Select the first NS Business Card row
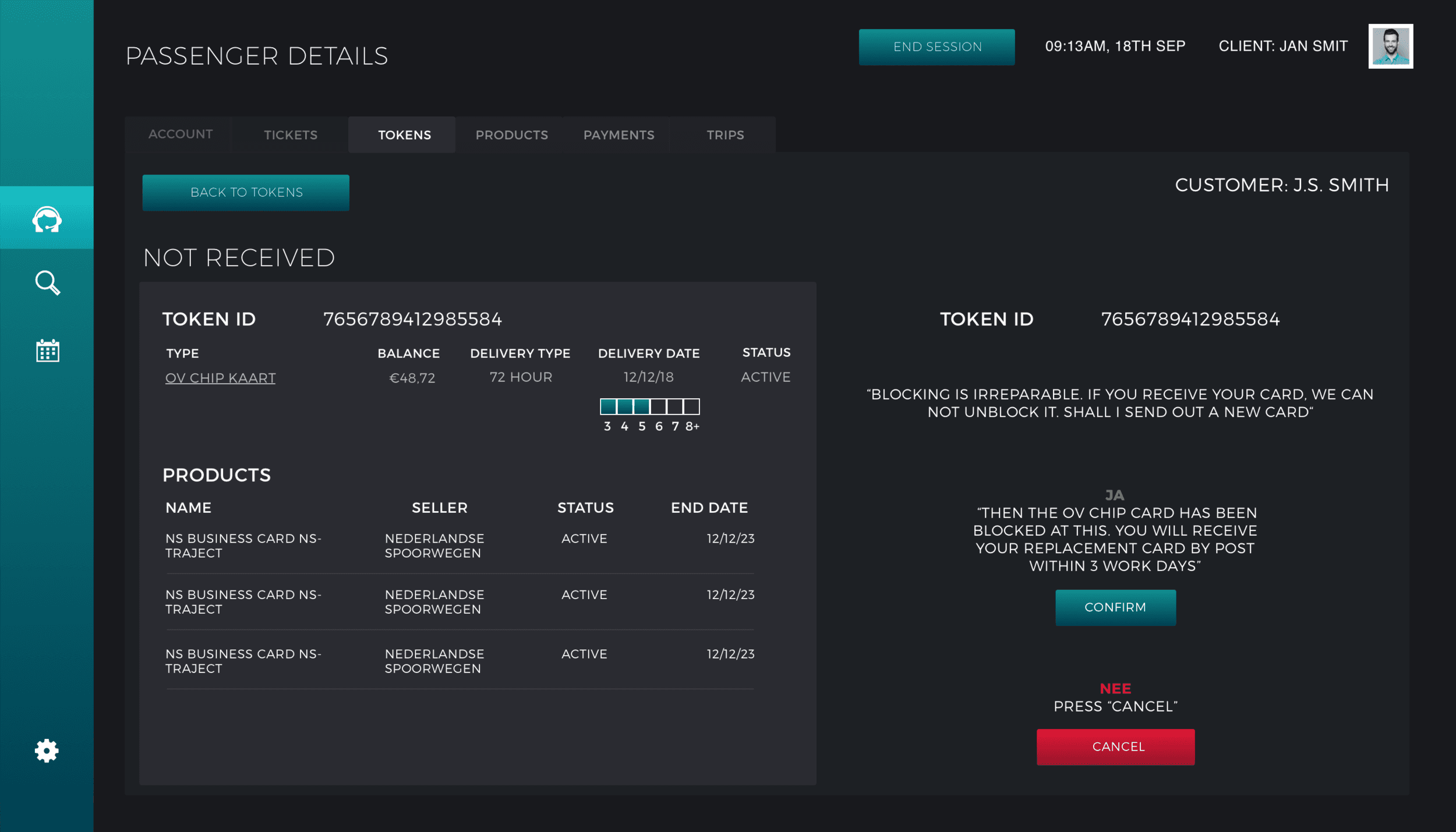 [243, 546]
